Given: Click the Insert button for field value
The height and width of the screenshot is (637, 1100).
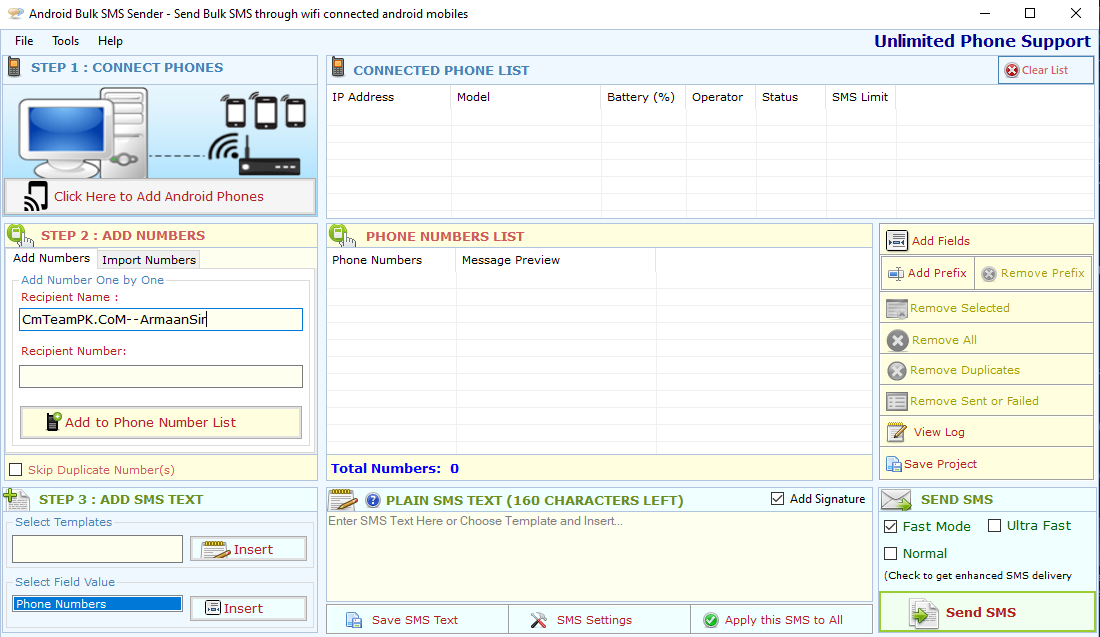Looking at the screenshot, I should (x=248, y=608).
